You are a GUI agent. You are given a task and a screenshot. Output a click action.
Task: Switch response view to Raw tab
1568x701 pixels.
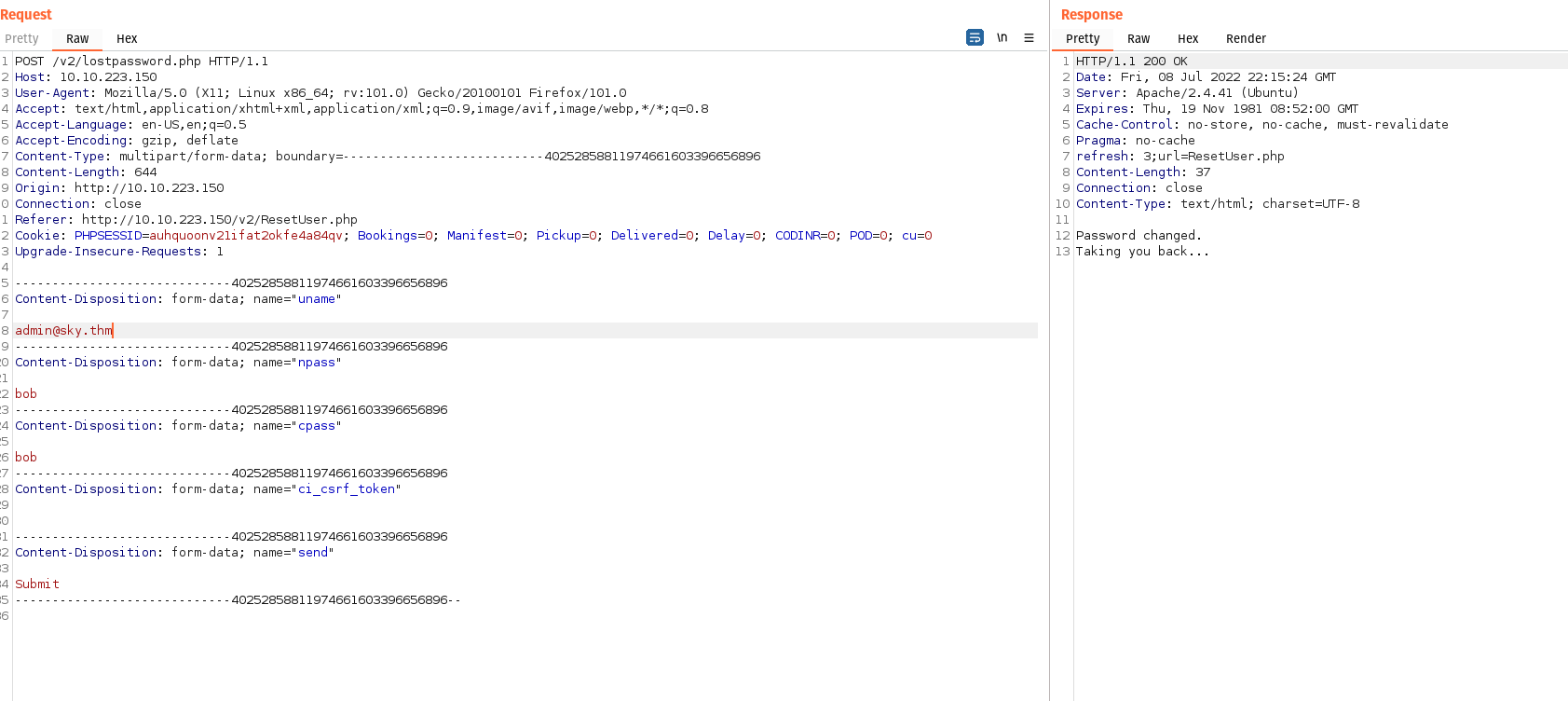[x=1138, y=39]
